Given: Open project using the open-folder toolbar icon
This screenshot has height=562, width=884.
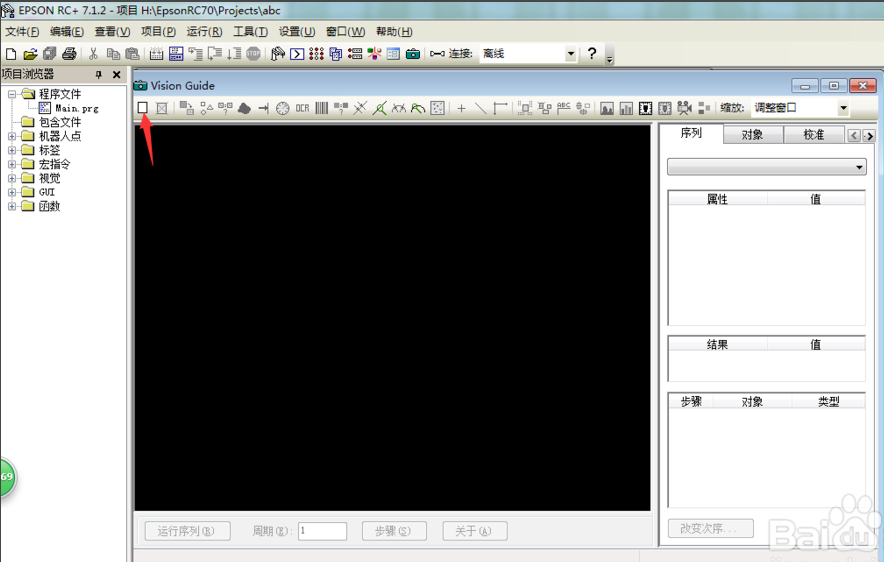Looking at the screenshot, I should click(30, 54).
